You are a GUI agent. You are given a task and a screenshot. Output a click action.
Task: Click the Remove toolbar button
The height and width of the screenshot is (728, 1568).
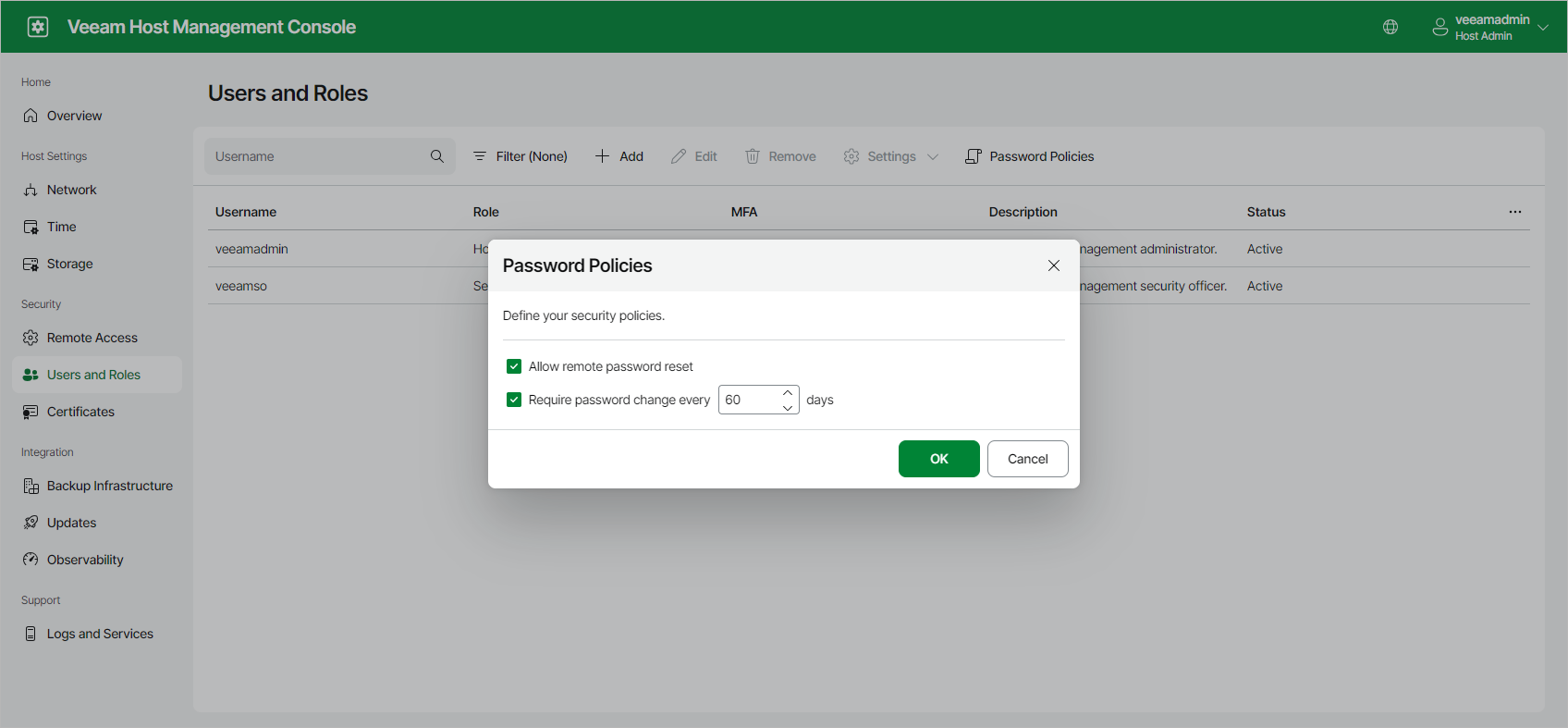pyautogui.click(x=781, y=156)
